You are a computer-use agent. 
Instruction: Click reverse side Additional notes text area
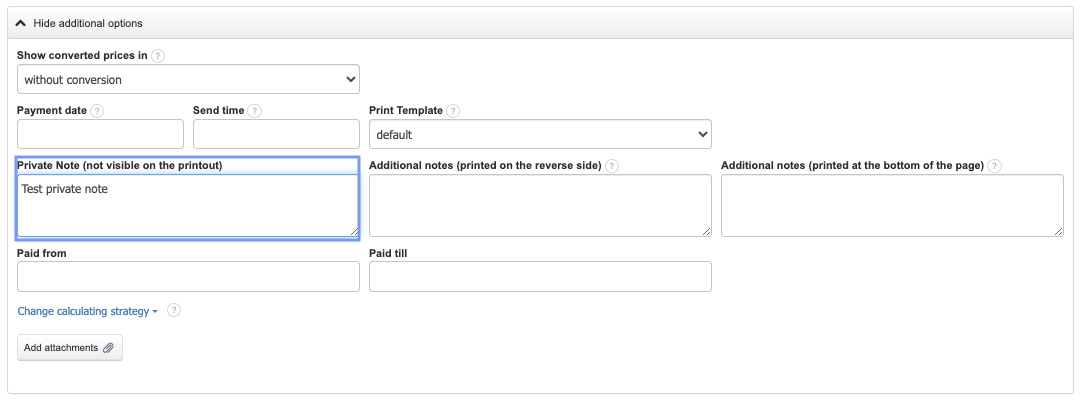[x=540, y=206]
